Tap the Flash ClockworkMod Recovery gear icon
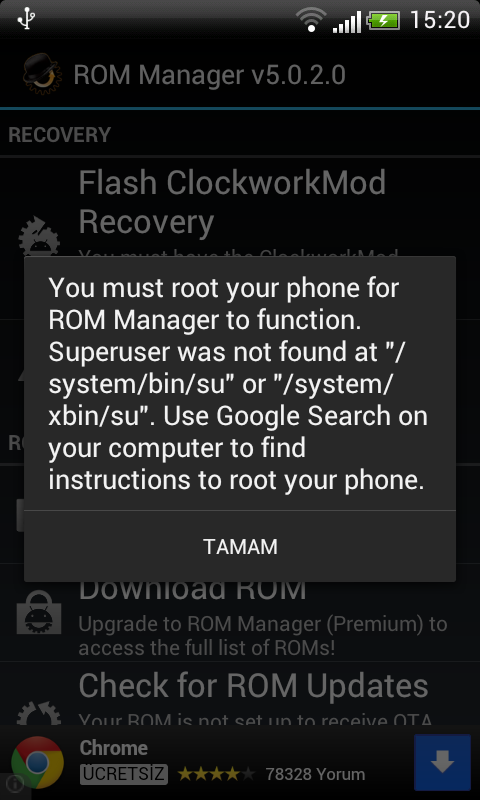Screen dimensions: 480x800 [x=39, y=236]
